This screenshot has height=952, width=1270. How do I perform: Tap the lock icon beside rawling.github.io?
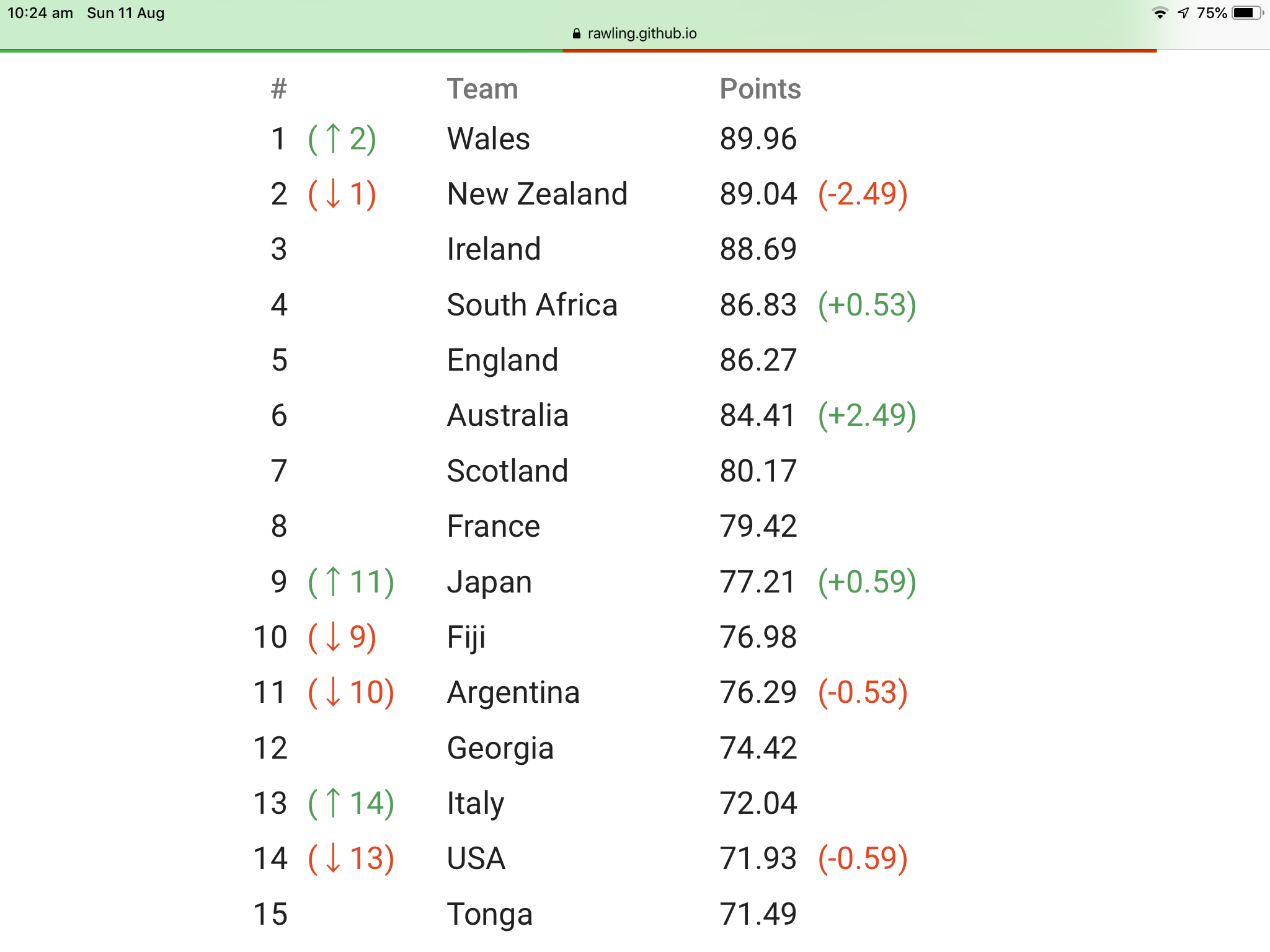pos(577,33)
